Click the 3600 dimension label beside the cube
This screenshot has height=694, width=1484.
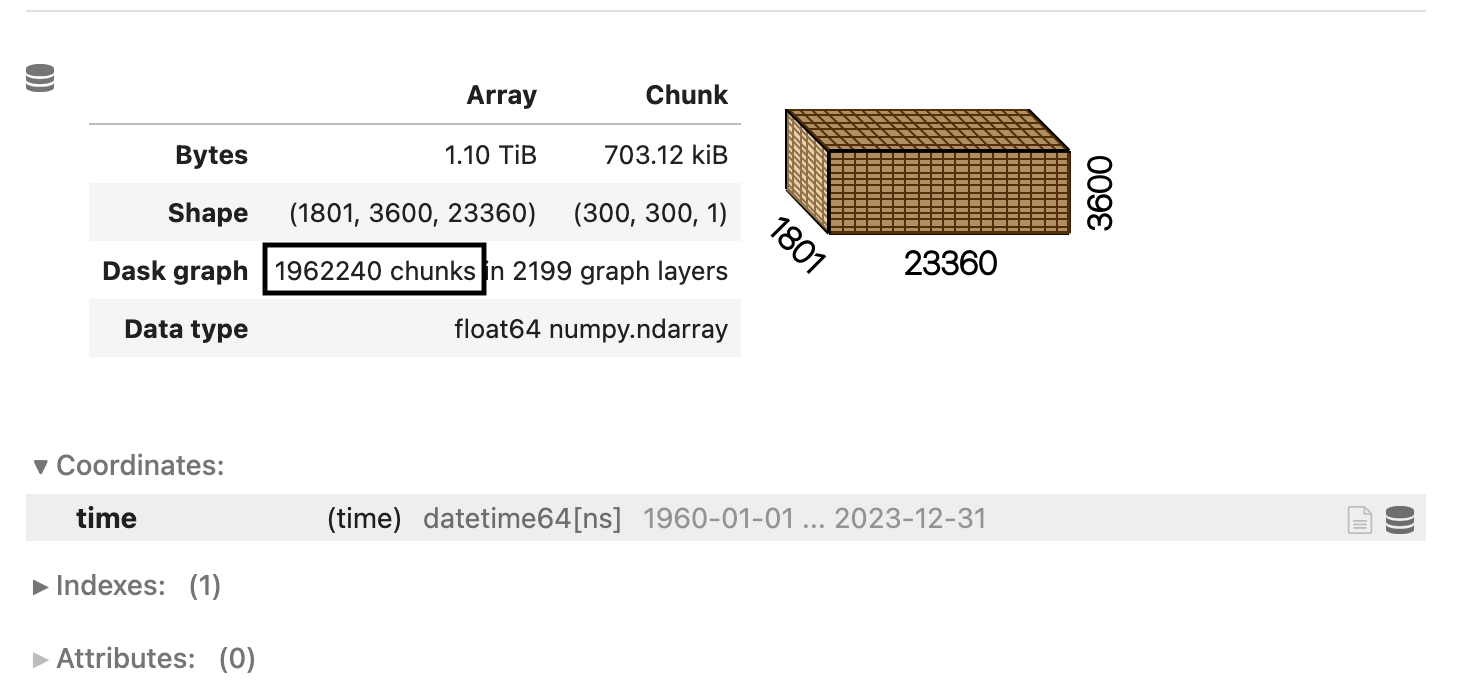[1100, 190]
